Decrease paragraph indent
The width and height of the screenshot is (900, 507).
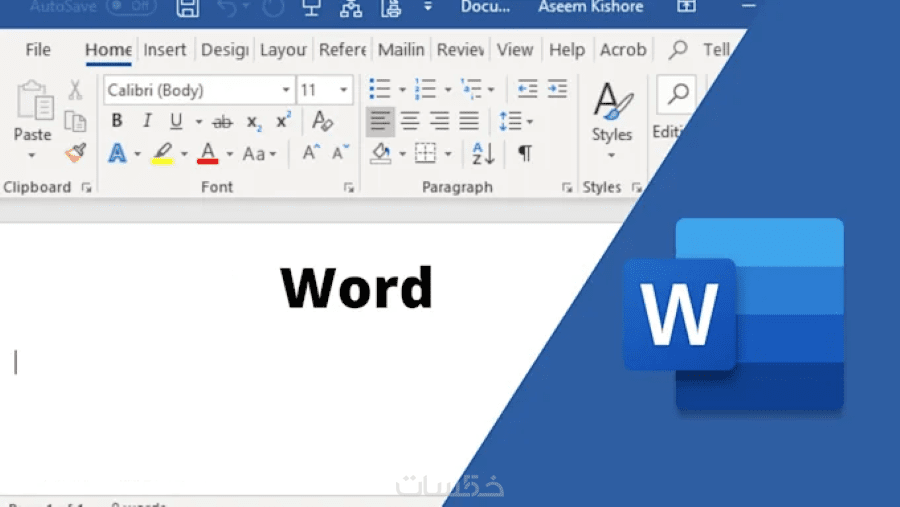527,89
